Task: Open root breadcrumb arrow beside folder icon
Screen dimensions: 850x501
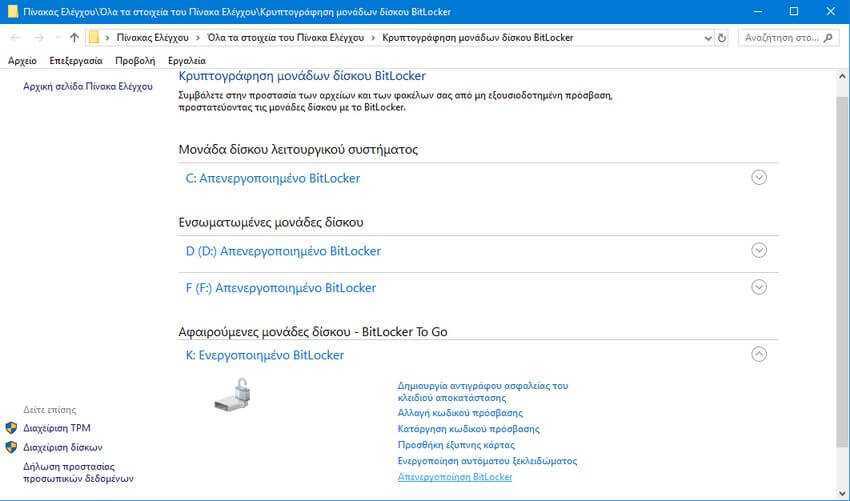Action: (107, 37)
